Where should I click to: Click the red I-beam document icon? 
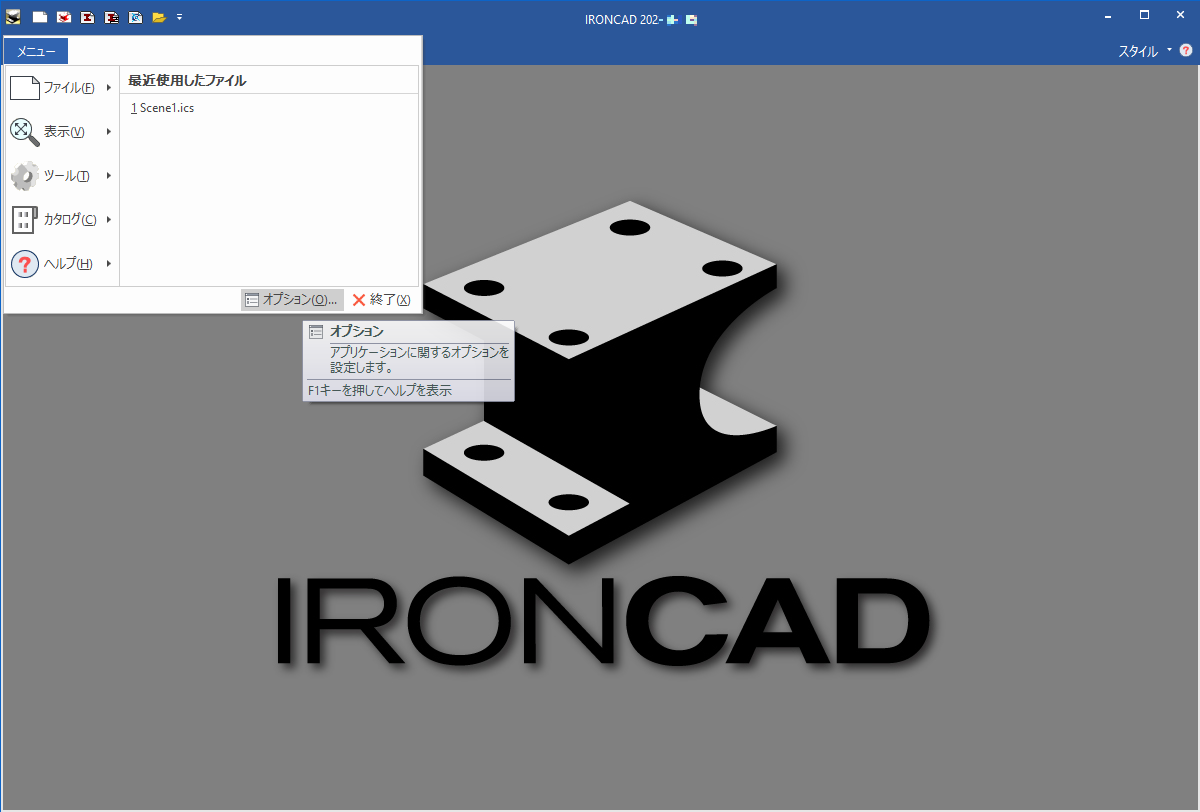88,17
